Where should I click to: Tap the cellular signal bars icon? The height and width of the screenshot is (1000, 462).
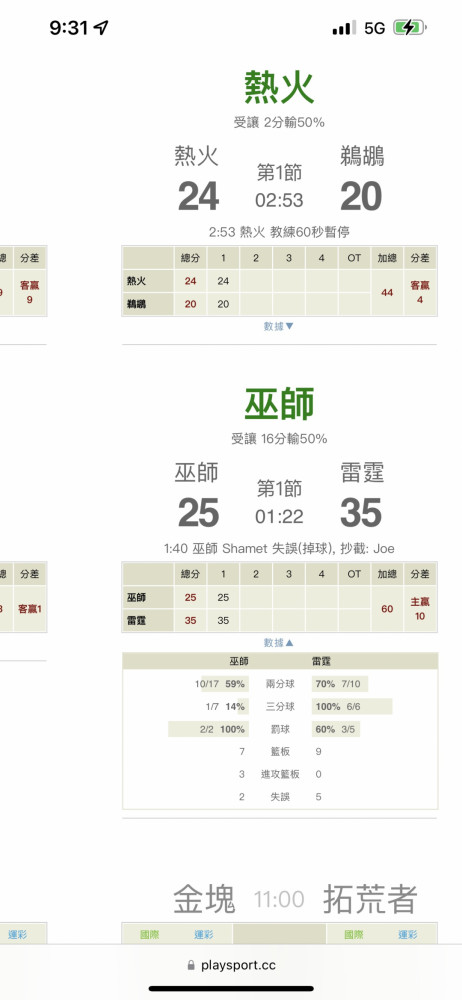pyautogui.click(x=345, y=27)
